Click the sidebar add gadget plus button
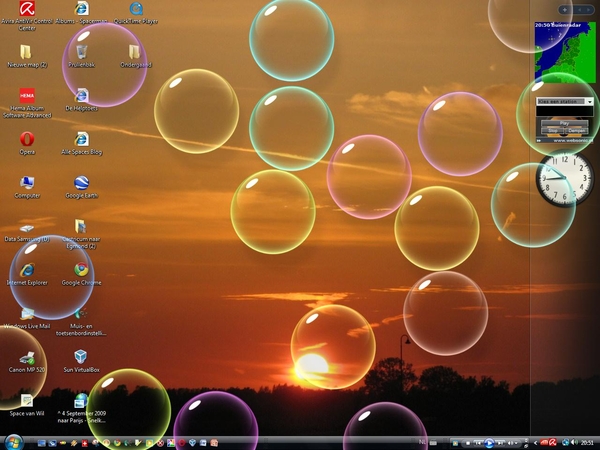The height and width of the screenshot is (450, 600). pos(564,10)
